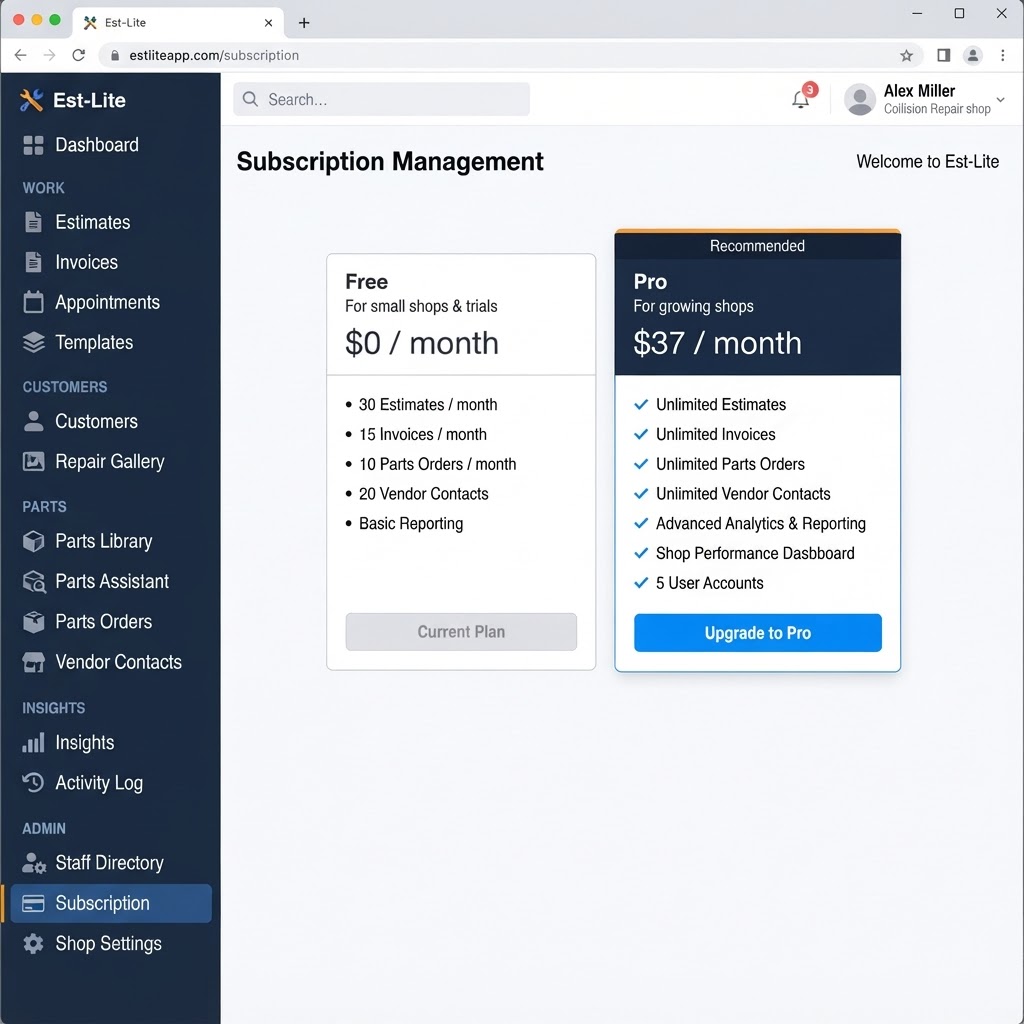Viewport: 1024px width, 1024px height.
Task: Click the $0 / month price
Action: tap(421, 343)
